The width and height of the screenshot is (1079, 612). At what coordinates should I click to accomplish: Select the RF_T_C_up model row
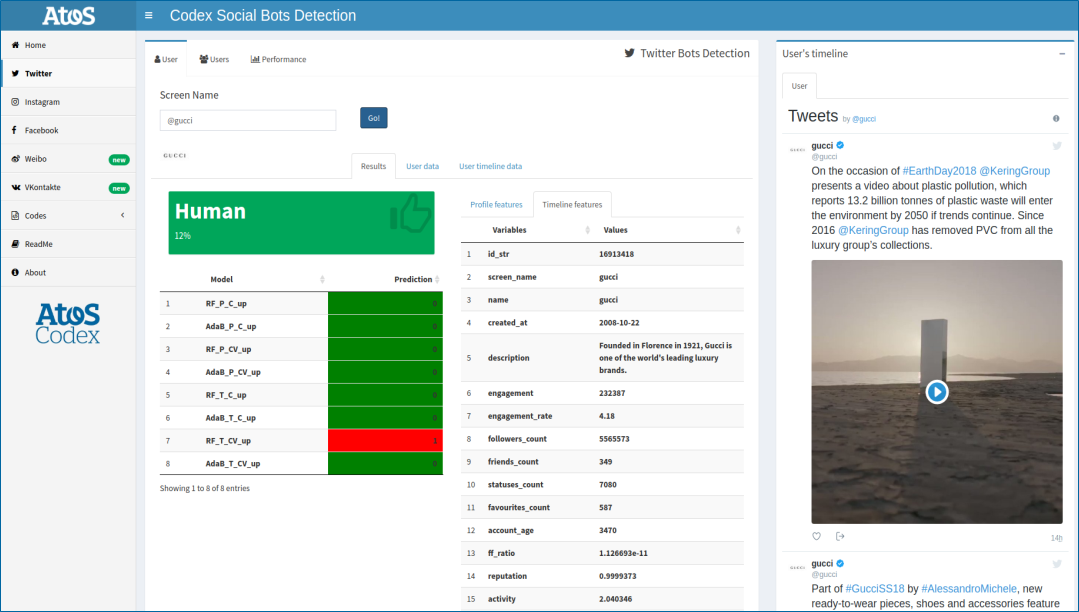coord(301,395)
